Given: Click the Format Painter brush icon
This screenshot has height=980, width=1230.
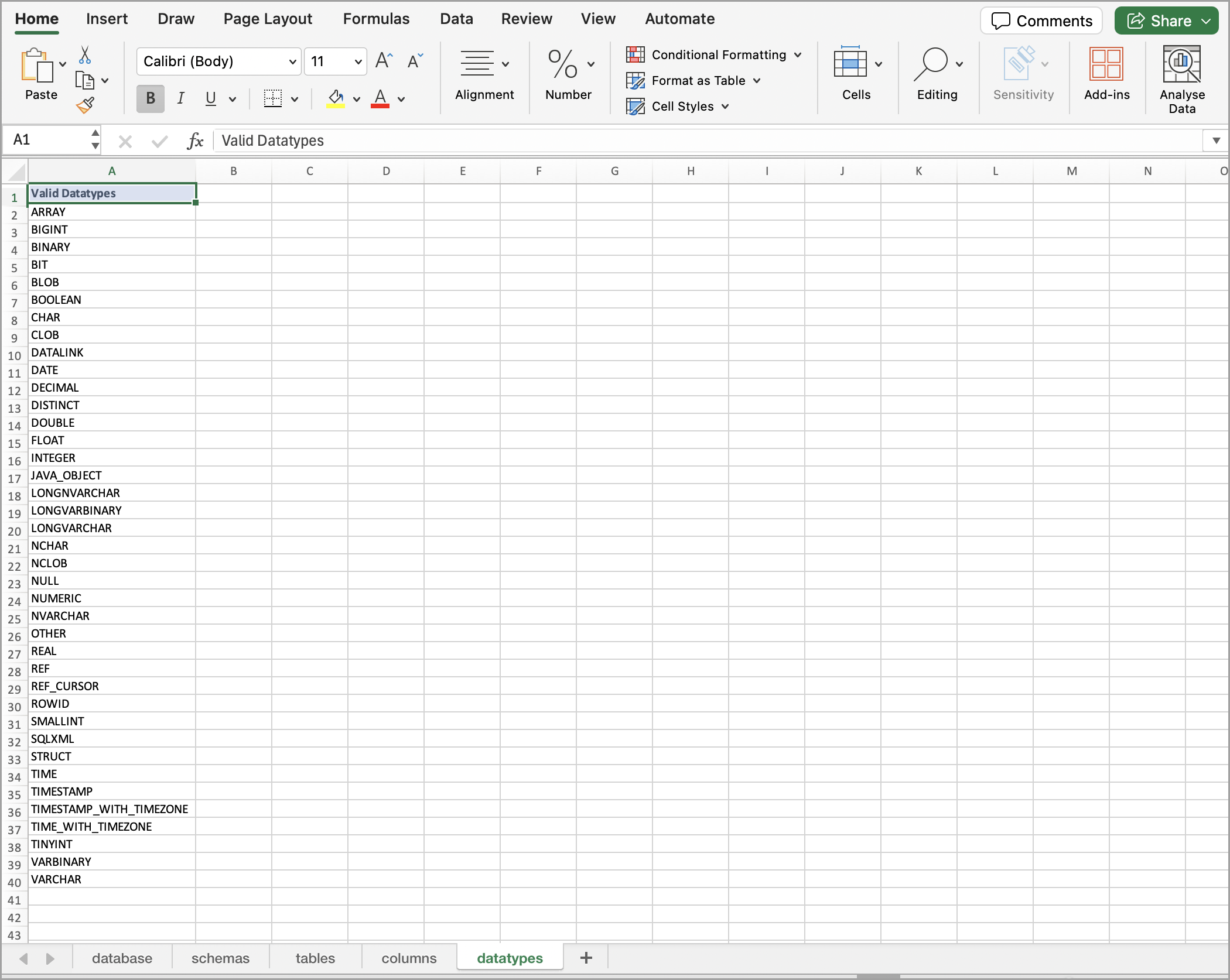Looking at the screenshot, I should pyautogui.click(x=85, y=105).
